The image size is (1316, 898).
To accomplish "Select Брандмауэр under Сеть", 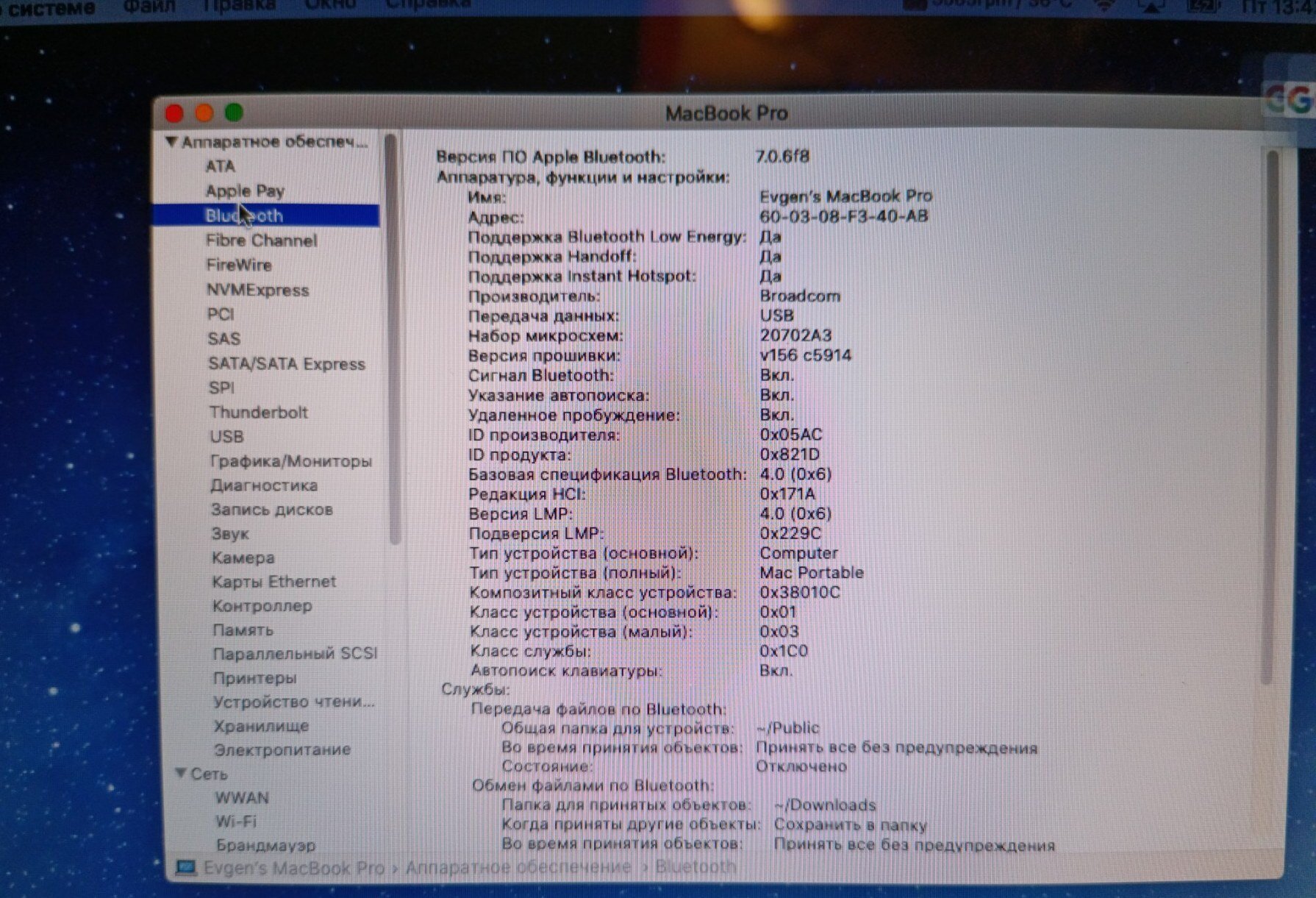I will (265, 845).
